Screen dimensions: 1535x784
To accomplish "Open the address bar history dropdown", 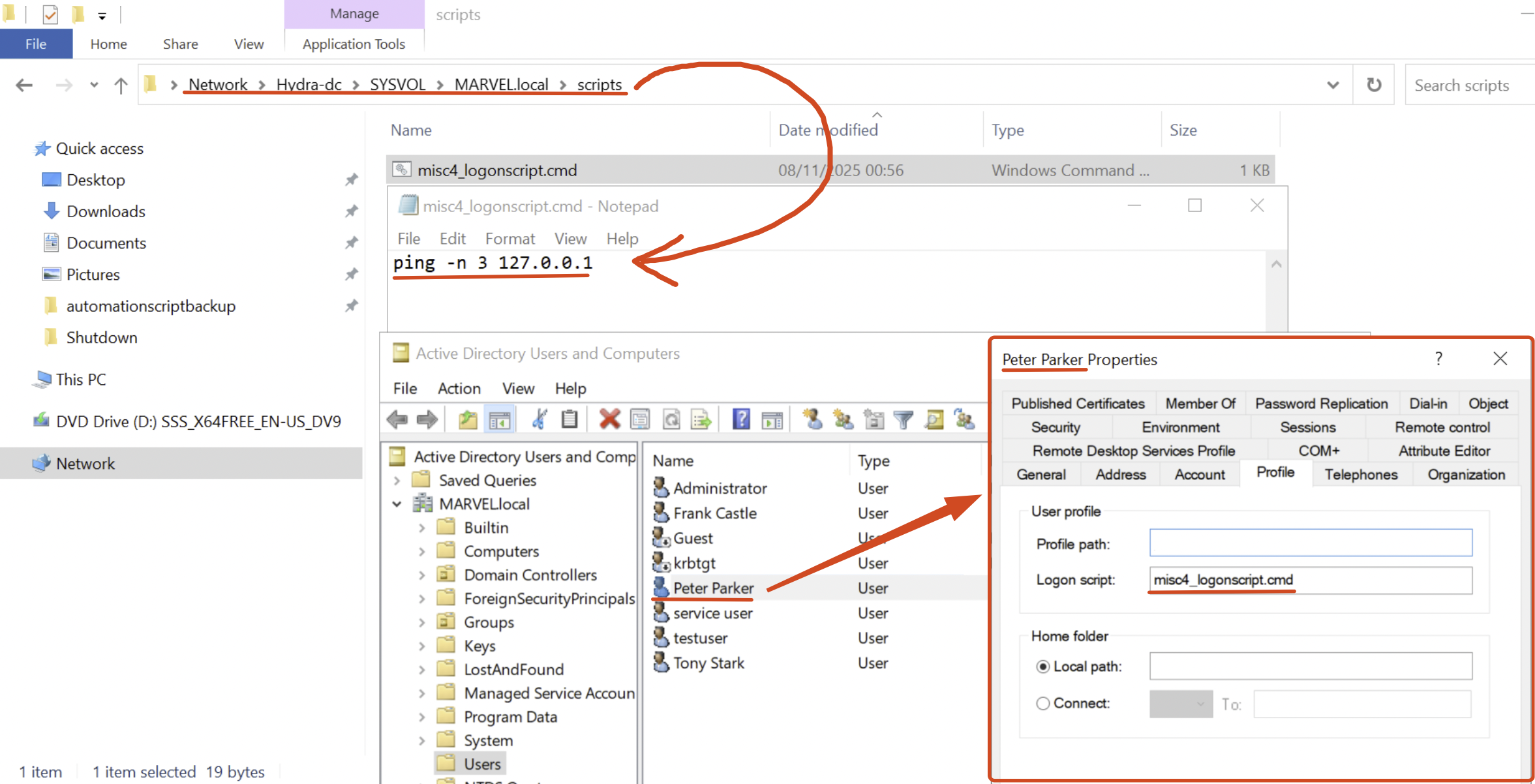I will [1333, 85].
